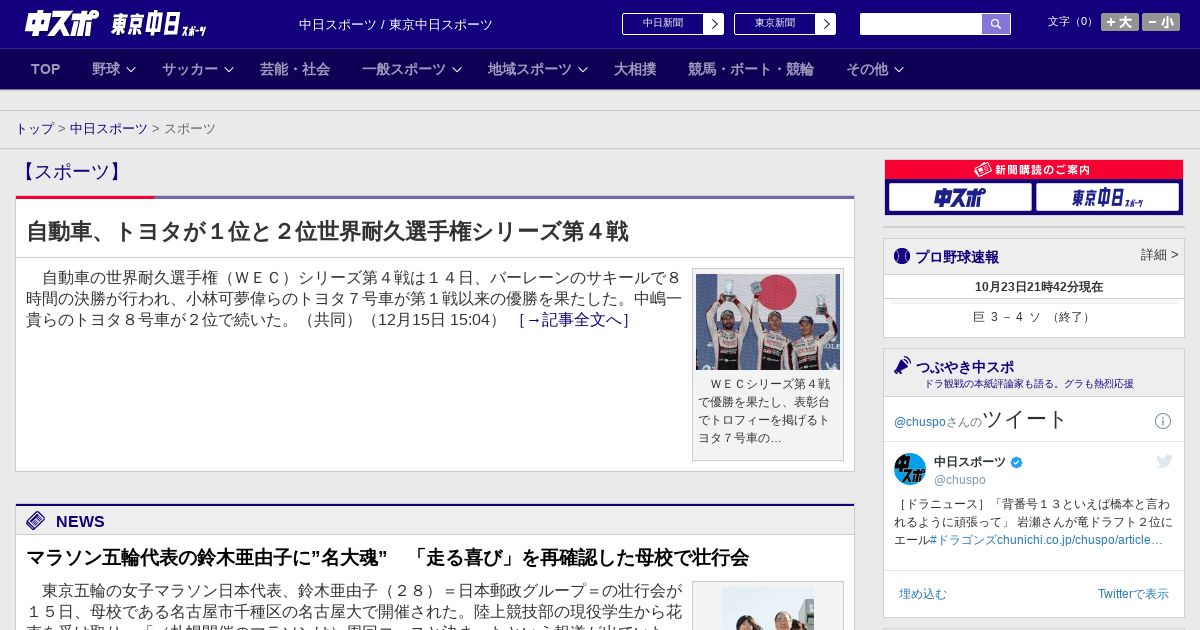Click the Twitter bird icon in tweet
This screenshot has width=1200, height=630.
click(x=1164, y=461)
